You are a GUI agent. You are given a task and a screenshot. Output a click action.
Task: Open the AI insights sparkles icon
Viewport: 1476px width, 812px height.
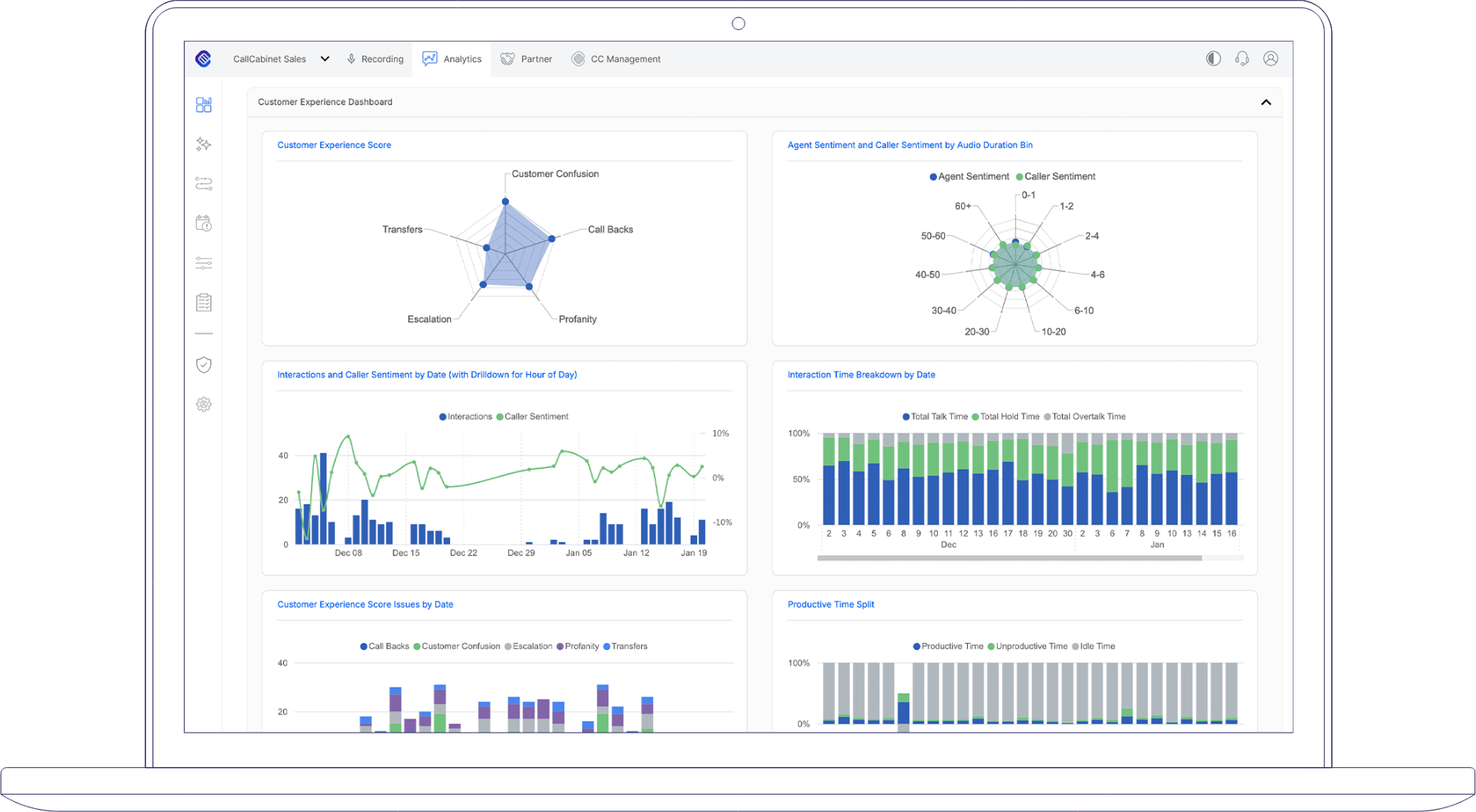coord(204,144)
